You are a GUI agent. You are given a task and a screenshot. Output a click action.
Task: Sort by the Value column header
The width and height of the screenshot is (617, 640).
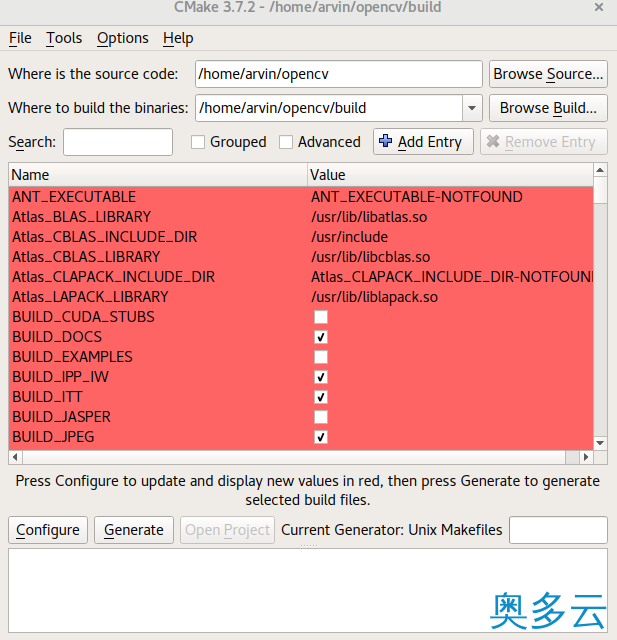pos(450,175)
